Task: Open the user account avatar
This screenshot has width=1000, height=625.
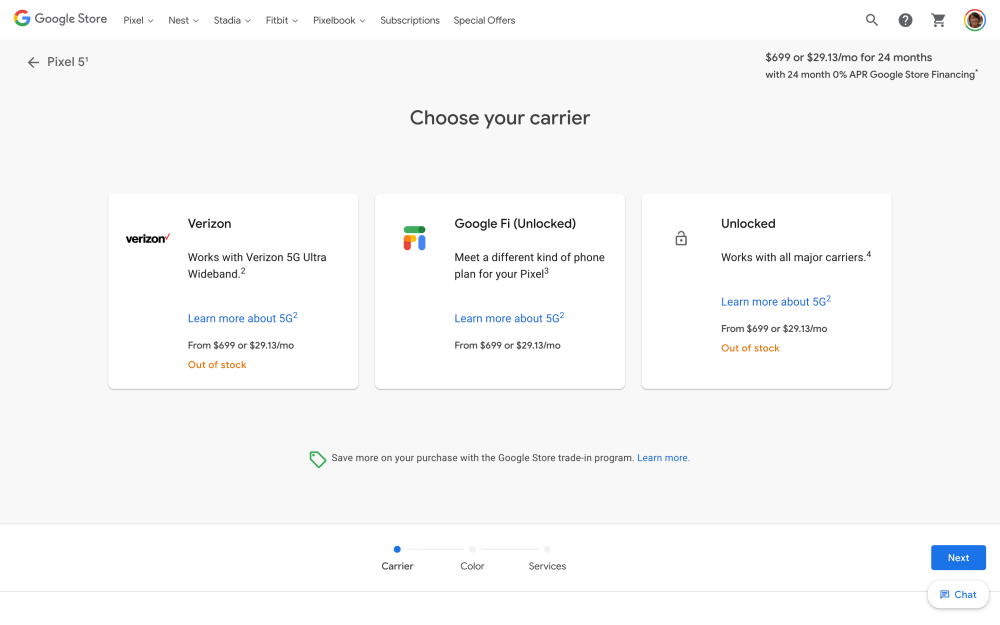Action: point(974,20)
